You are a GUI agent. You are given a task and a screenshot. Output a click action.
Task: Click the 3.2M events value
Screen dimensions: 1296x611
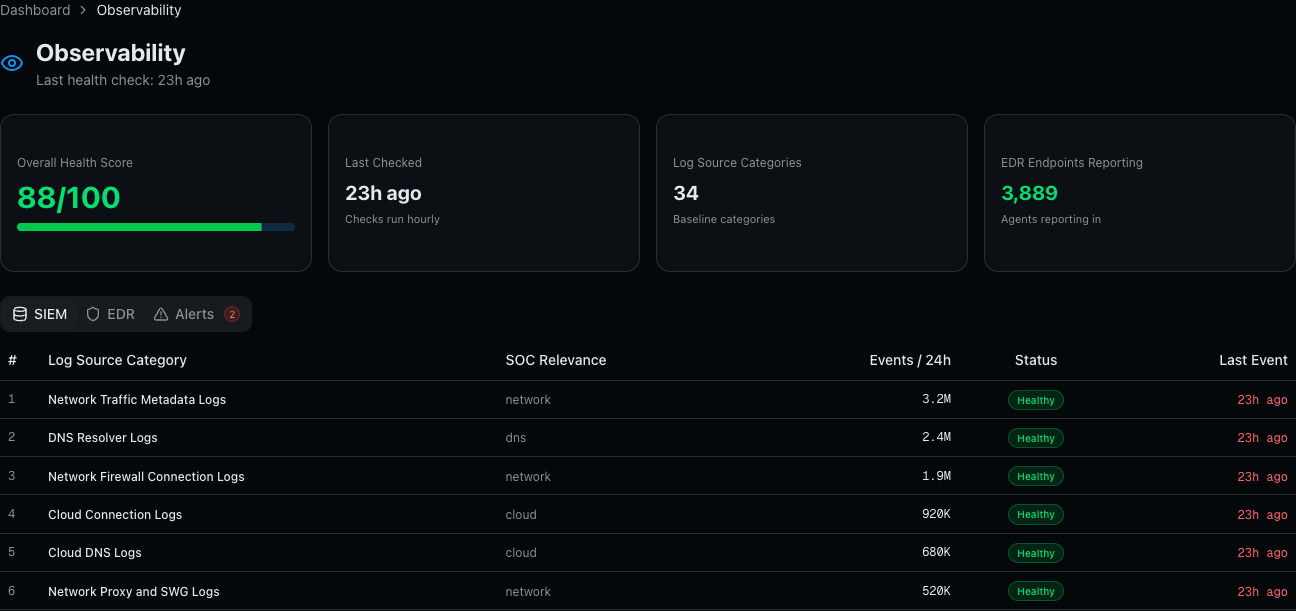click(x=936, y=399)
